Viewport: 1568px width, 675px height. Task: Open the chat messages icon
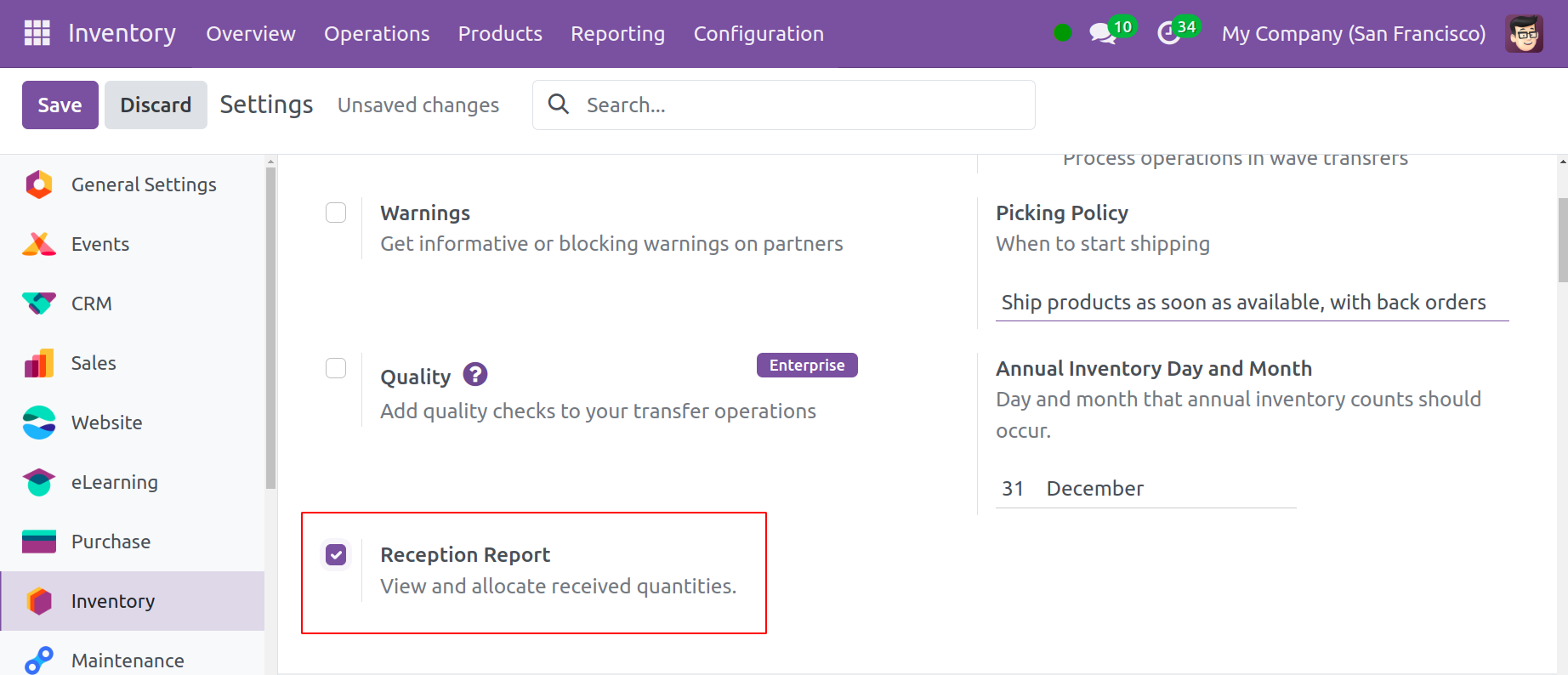pyautogui.click(x=1102, y=34)
